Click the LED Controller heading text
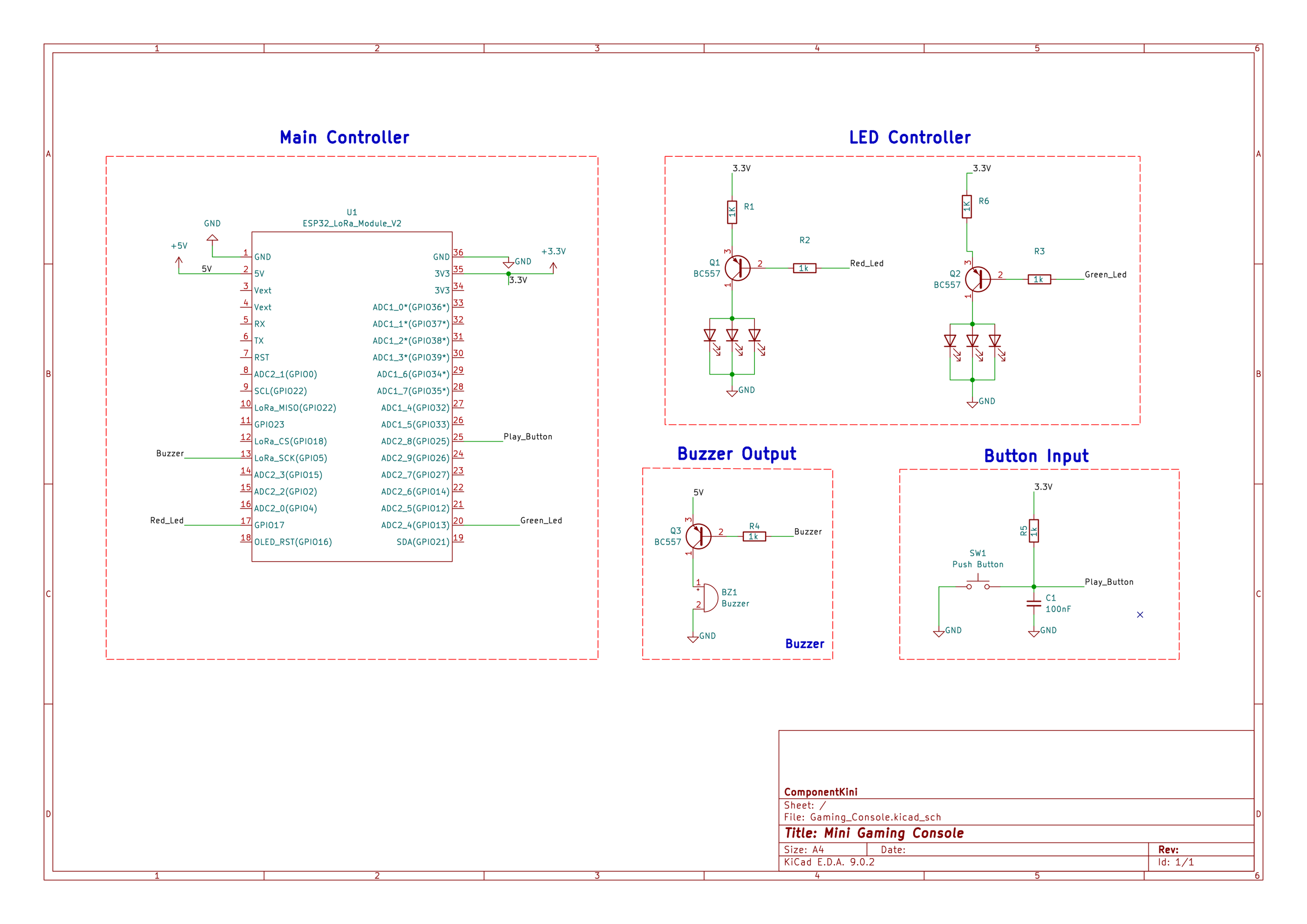The width and height of the screenshot is (1307, 924). (x=909, y=137)
